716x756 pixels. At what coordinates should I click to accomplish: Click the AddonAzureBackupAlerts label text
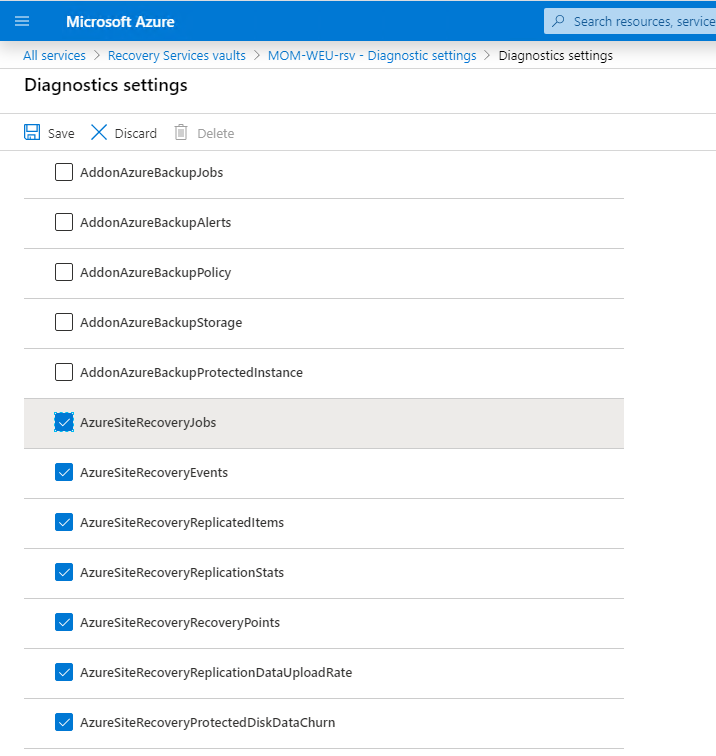[x=155, y=223]
